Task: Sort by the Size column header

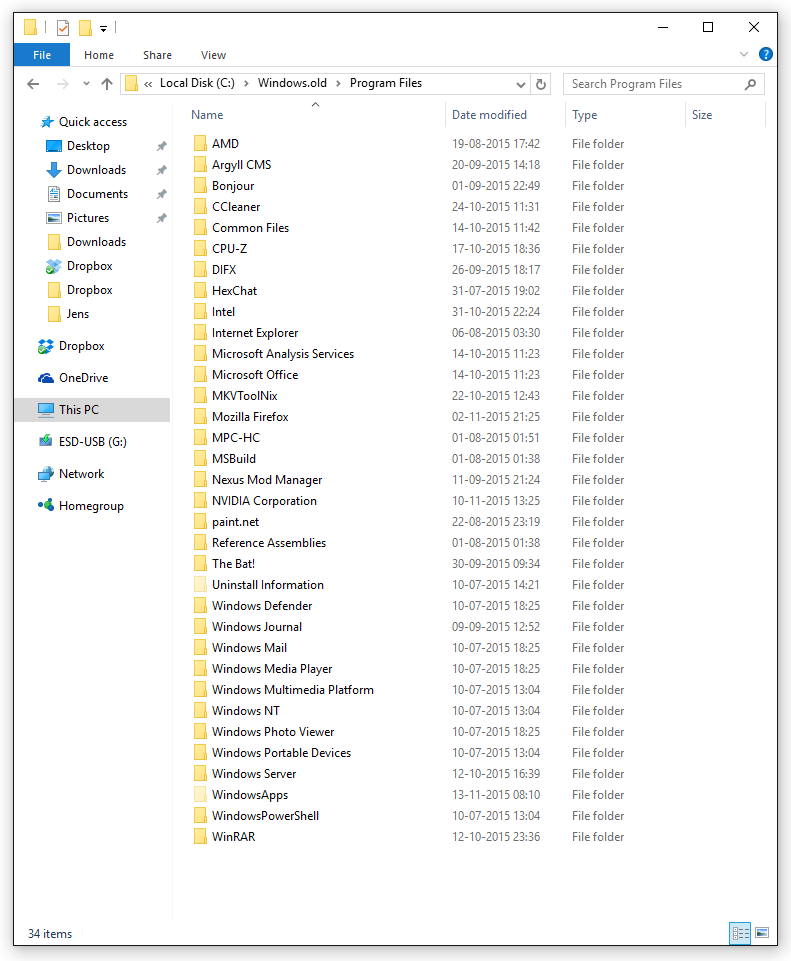Action: (702, 115)
